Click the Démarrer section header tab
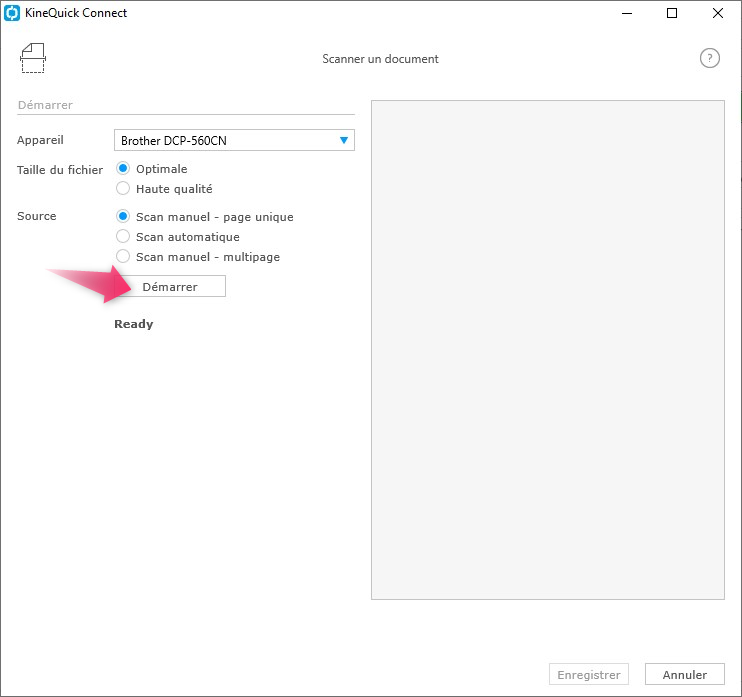 point(45,105)
